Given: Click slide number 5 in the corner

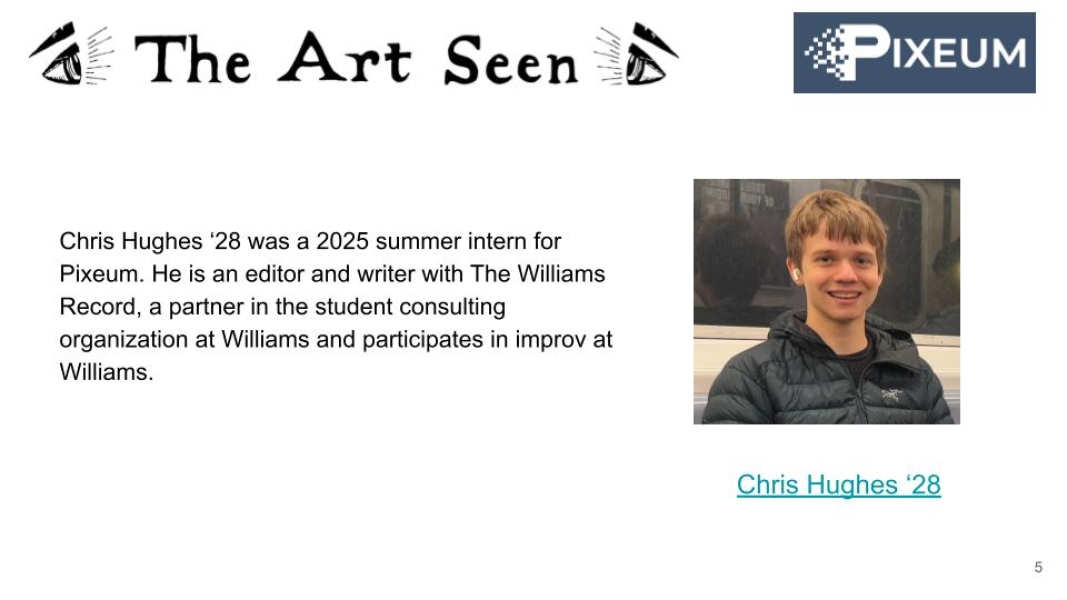Looking at the screenshot, I should click(1038, 567).
